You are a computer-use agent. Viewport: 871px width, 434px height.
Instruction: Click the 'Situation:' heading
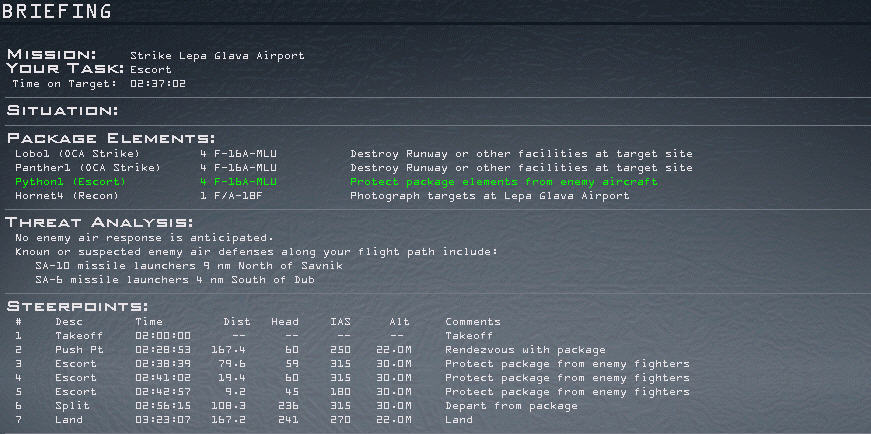[x=62, y=111]
